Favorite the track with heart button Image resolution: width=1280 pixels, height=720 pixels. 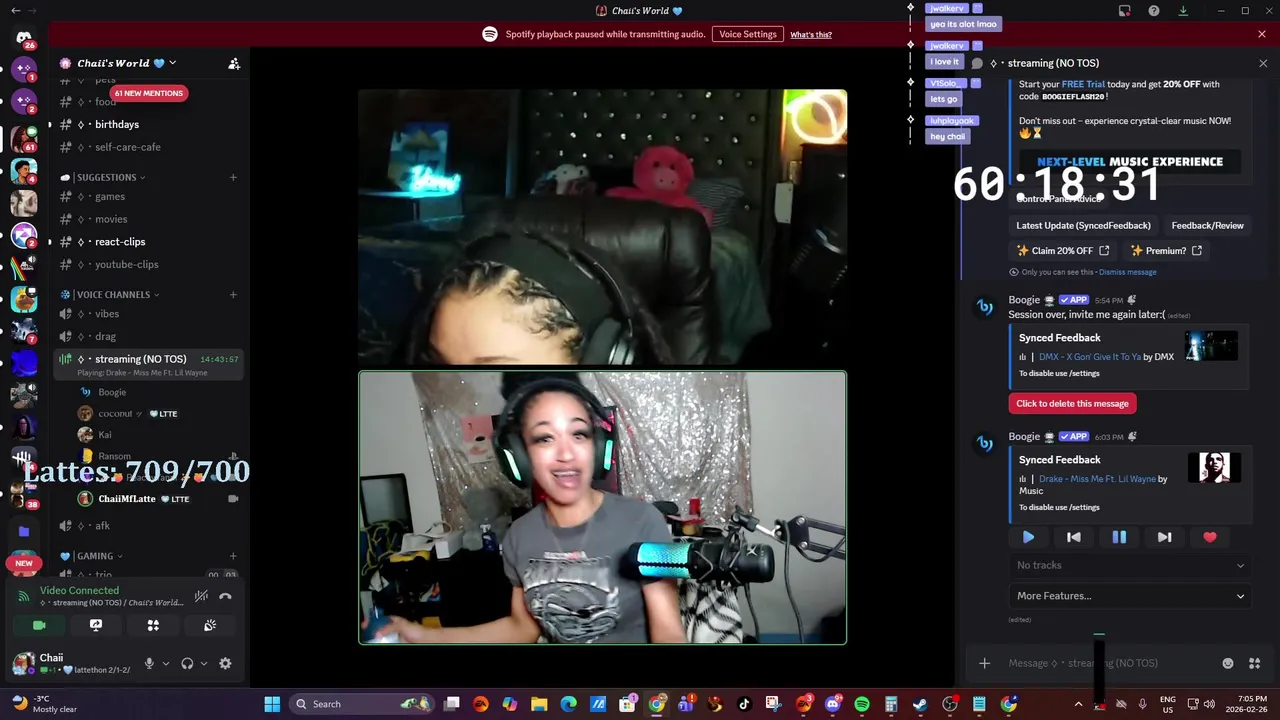coord(1210,537)
